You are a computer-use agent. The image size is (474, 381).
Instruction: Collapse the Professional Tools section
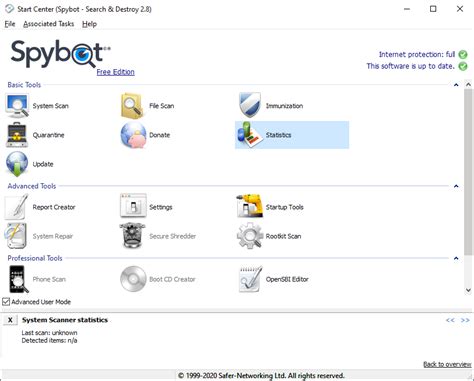coord(456,258)
